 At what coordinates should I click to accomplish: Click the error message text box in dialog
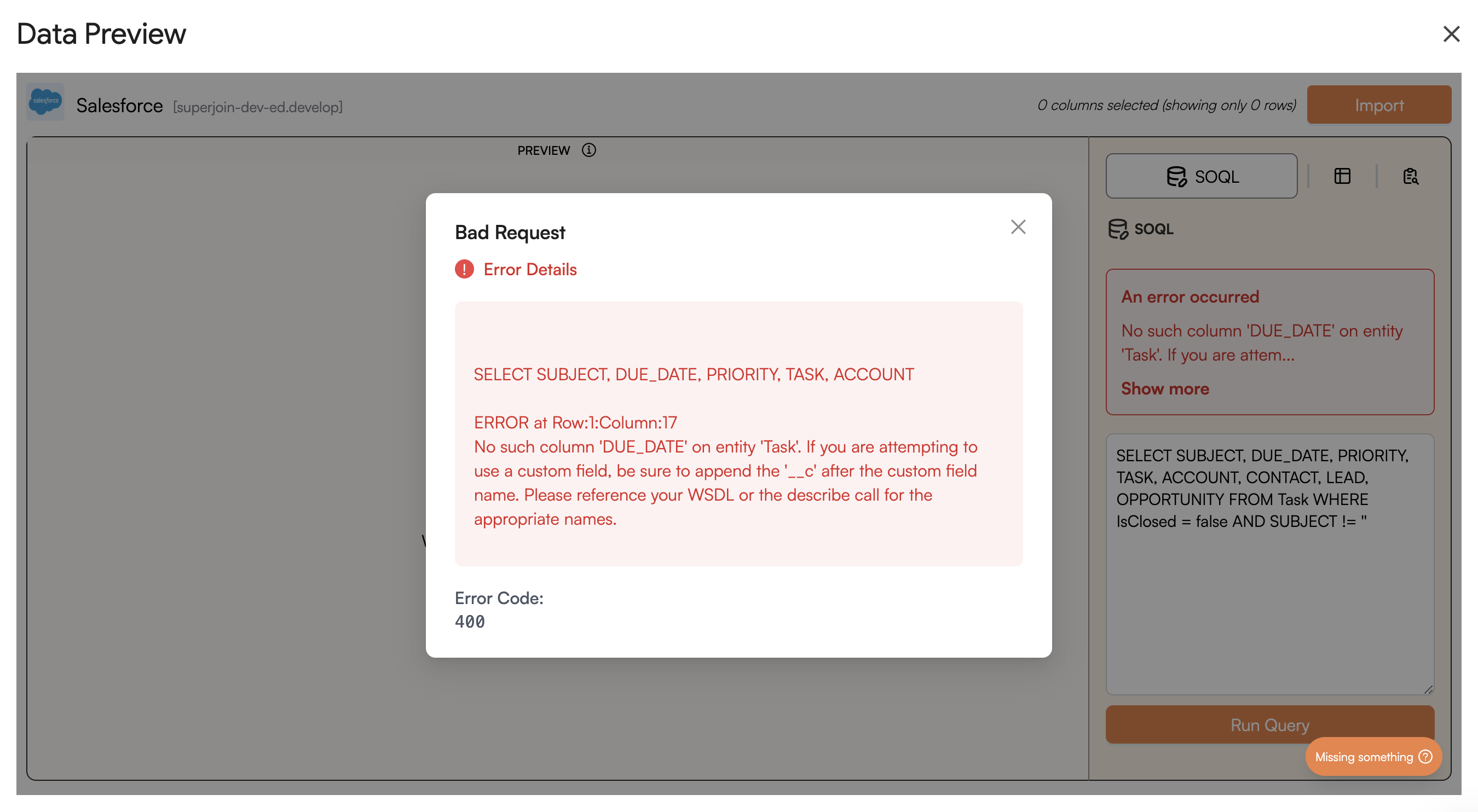pos(738,434)
